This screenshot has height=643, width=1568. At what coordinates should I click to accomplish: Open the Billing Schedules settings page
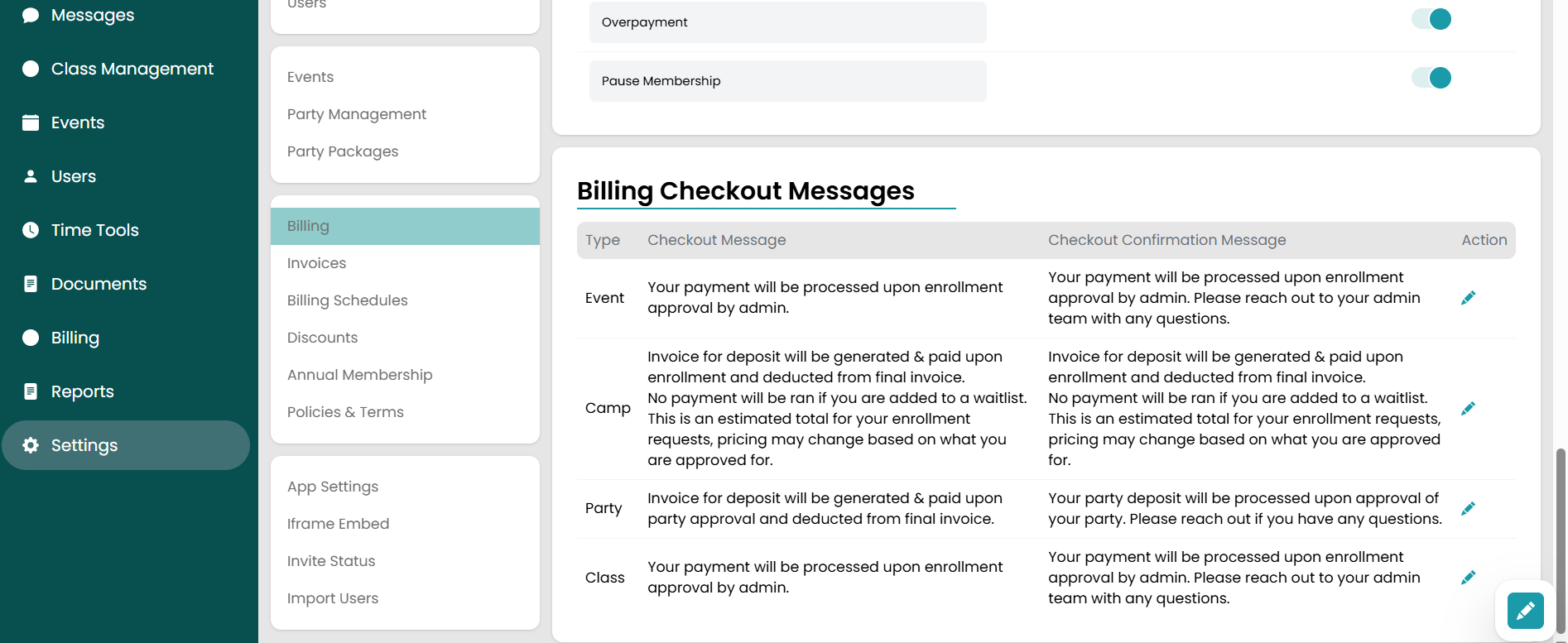pos(347,300)
